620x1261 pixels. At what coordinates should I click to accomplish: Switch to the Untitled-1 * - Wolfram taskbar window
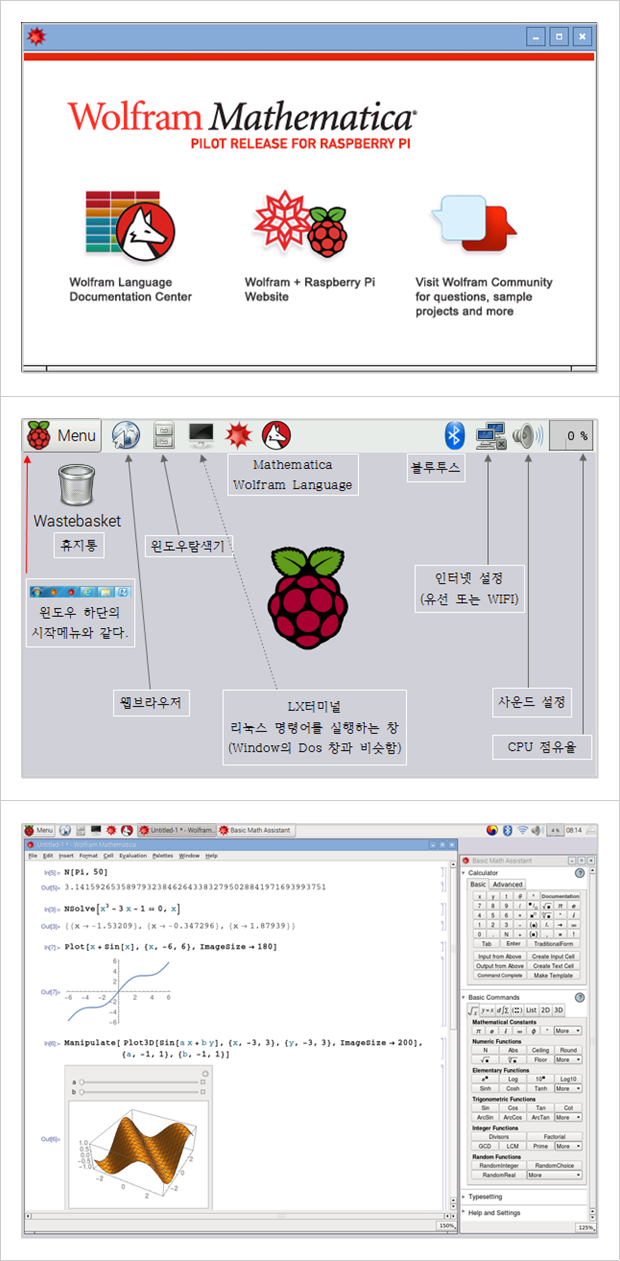(176, 830)
